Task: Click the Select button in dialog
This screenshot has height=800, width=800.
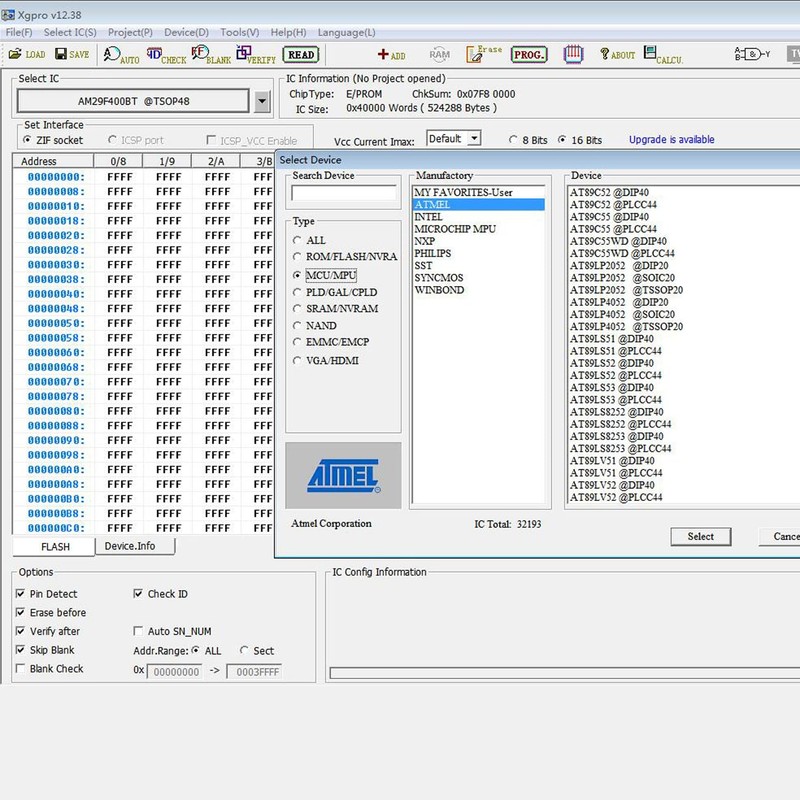Action: pyautogui.click(x=701, y=537)
